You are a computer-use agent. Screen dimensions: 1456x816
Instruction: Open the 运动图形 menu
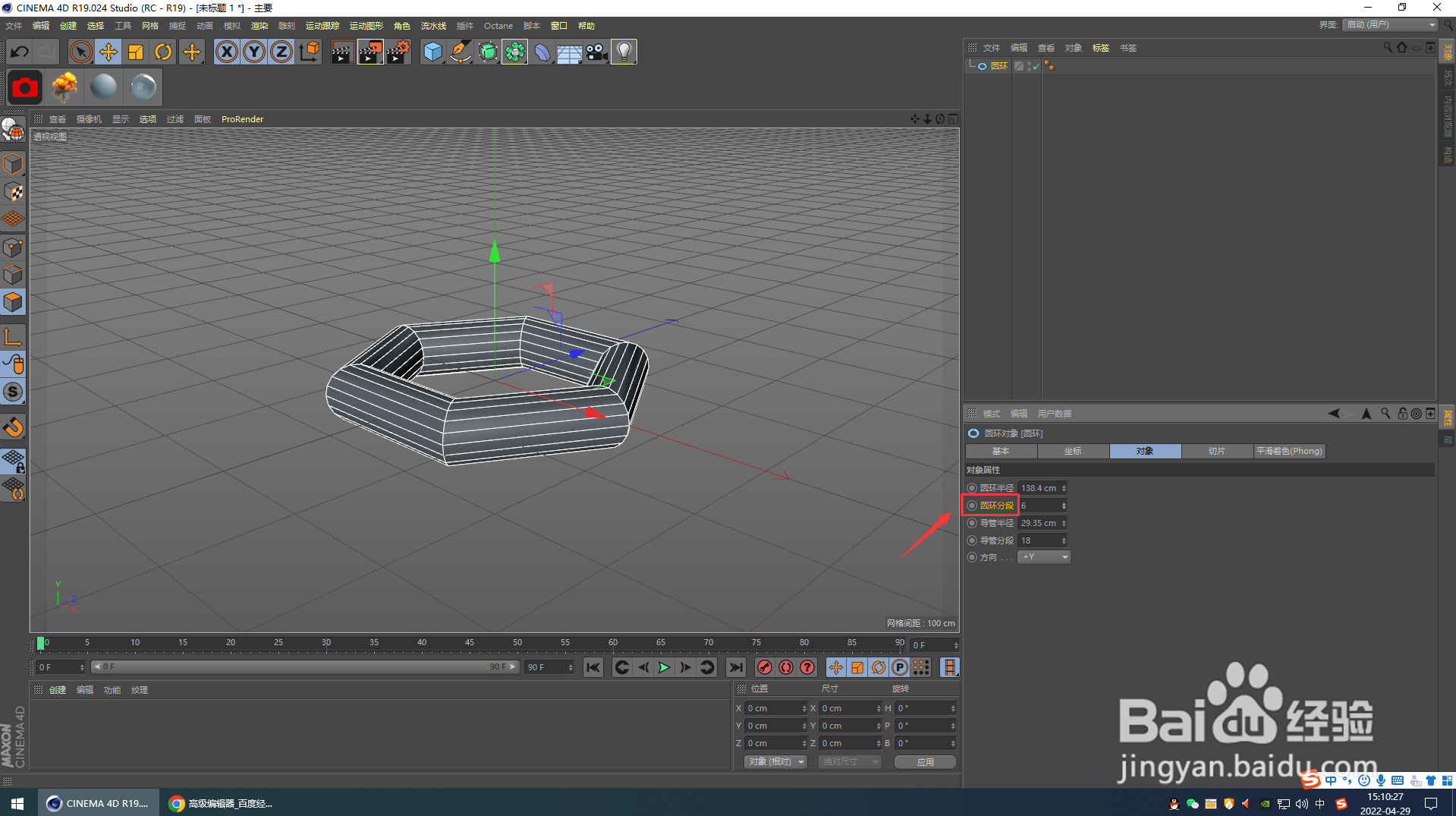(366, 26)
